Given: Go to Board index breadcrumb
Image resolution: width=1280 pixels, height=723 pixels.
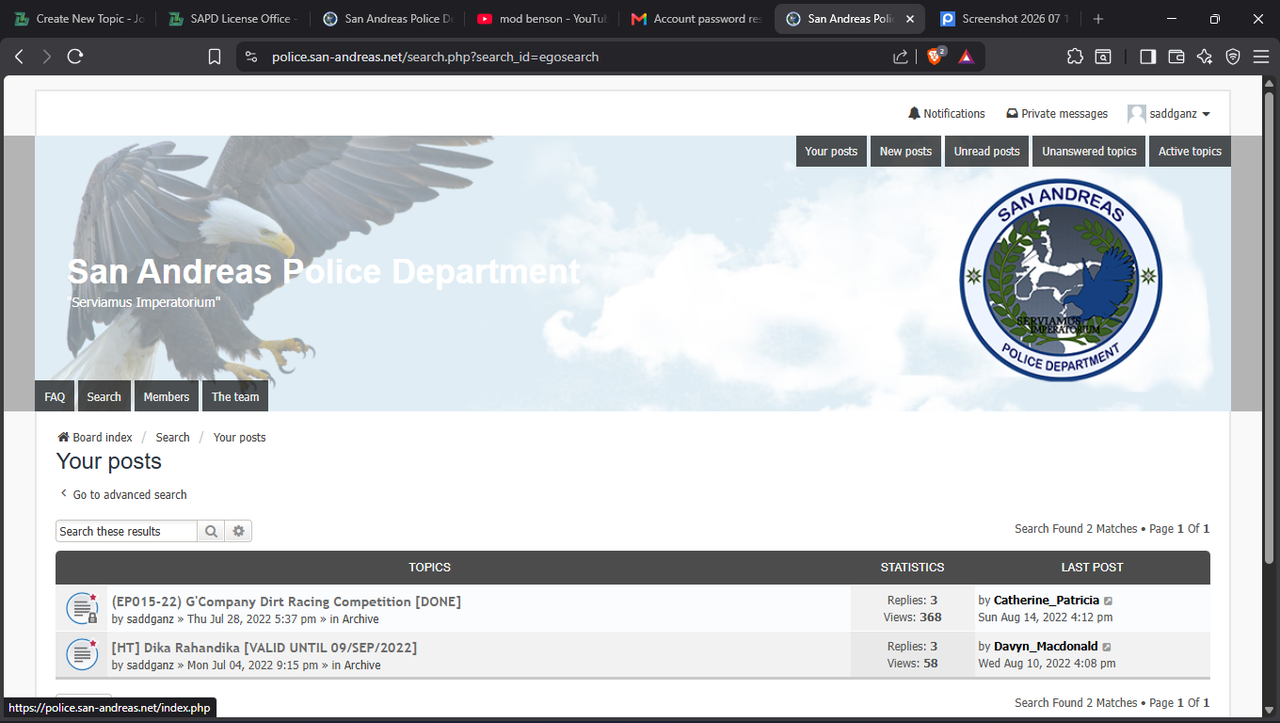Looking at the screenshot, I should pos(95,437).
